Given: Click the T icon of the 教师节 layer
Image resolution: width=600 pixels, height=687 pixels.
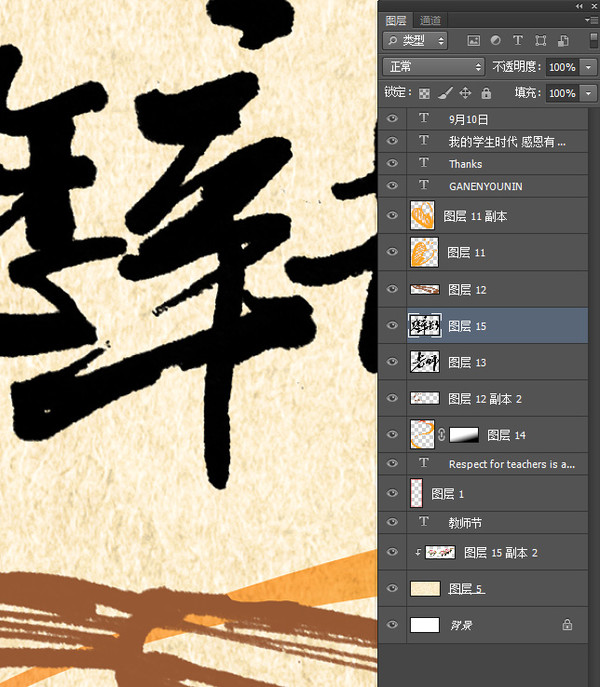Looking at the screenshot, I should point(423,521).
